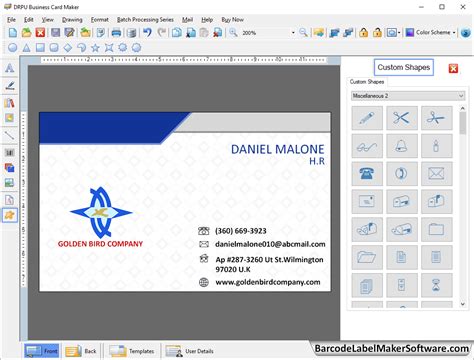Open the Edit menu
The width and height of the screenshot is (474, 360).
(x=29, y=20)
